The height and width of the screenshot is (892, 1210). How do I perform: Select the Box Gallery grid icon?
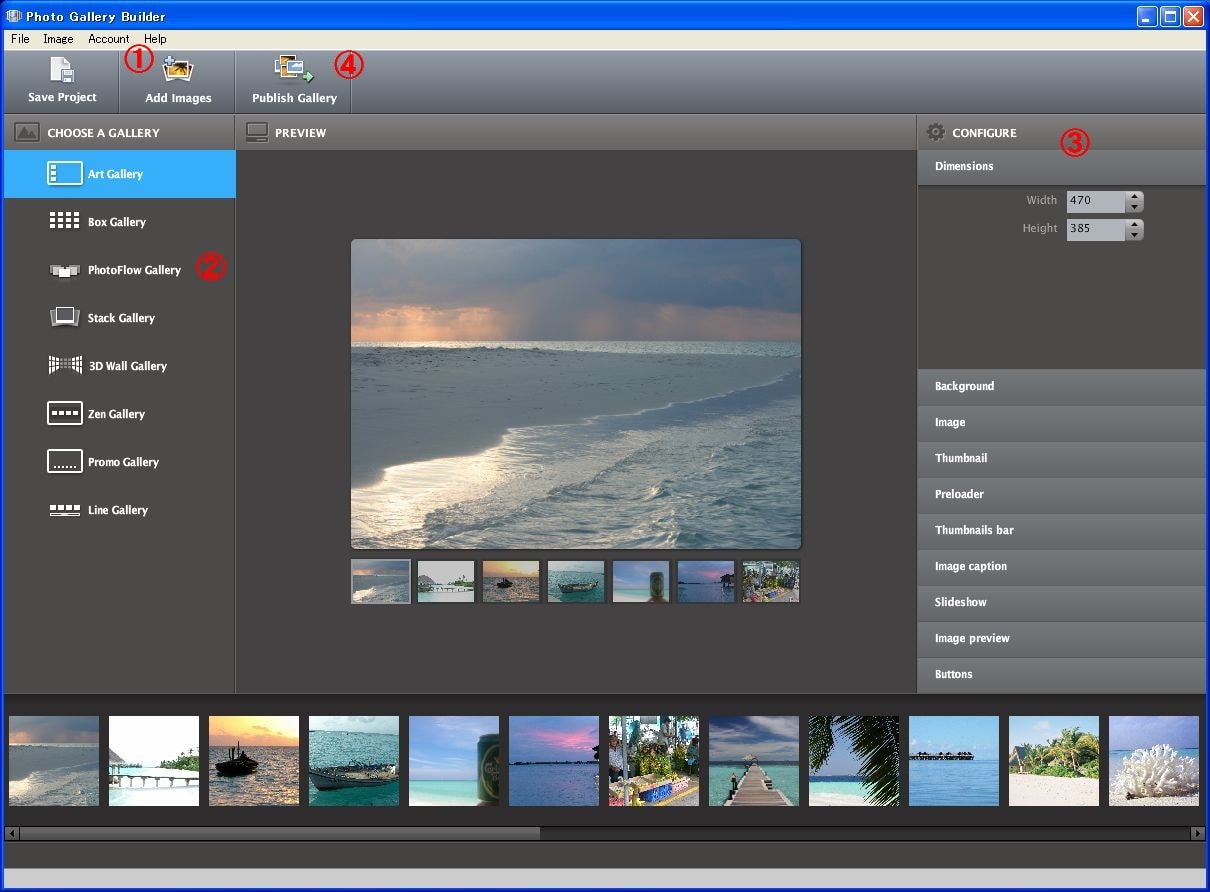pos(65,221)
